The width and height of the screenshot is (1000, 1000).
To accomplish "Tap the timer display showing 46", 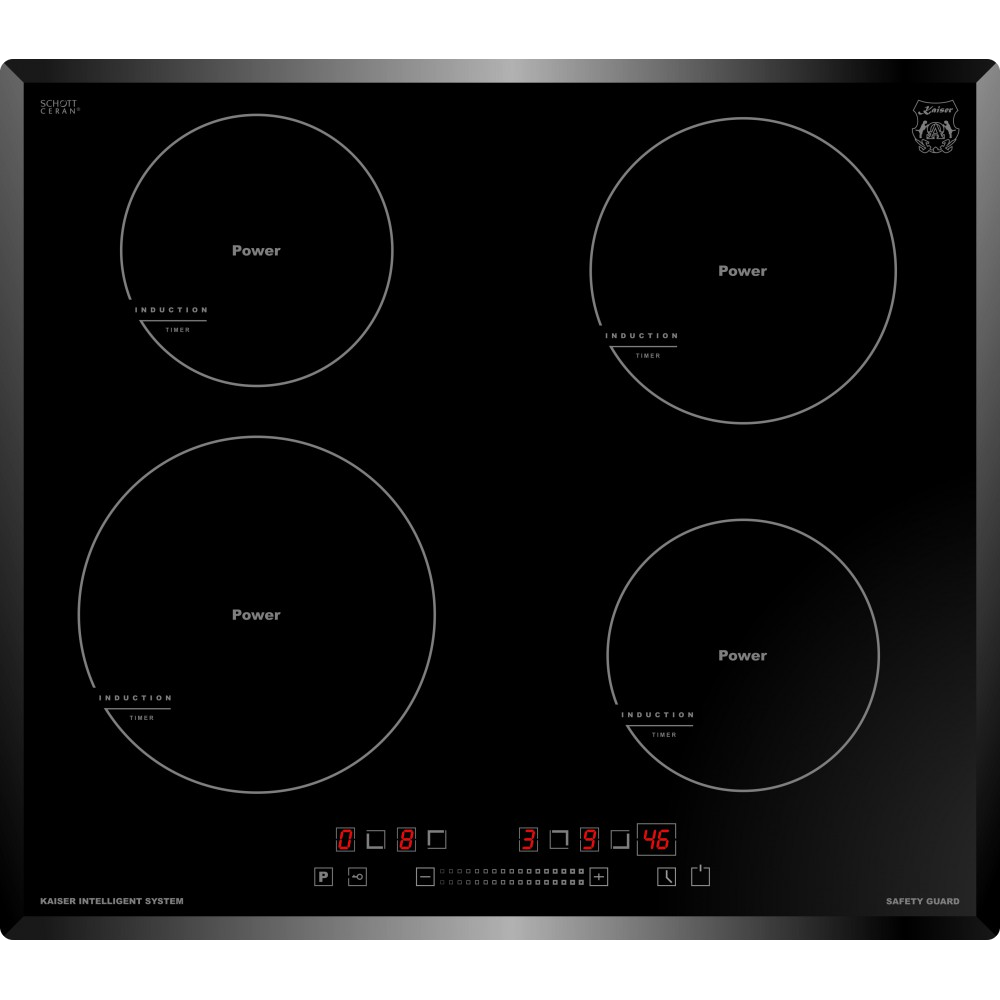I will (657, 840).
